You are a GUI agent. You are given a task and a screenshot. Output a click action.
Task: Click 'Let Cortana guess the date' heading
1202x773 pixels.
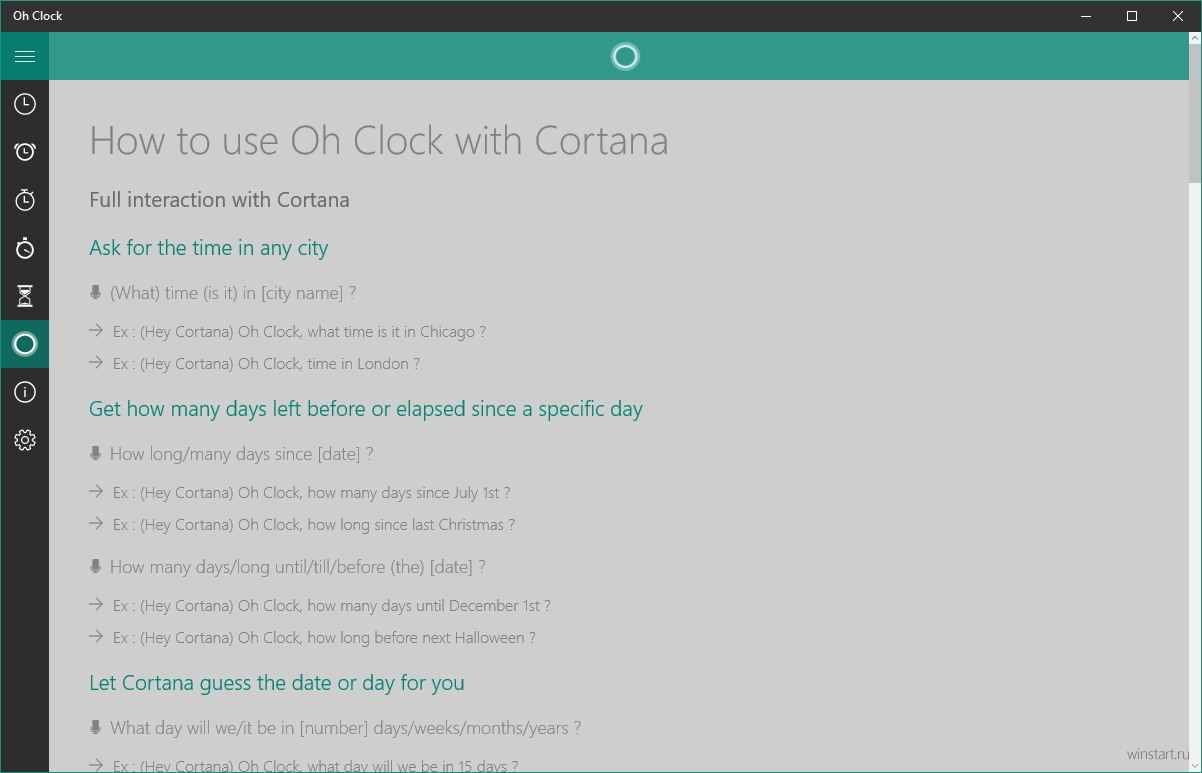pyautogui.click(x=277, y=683)
